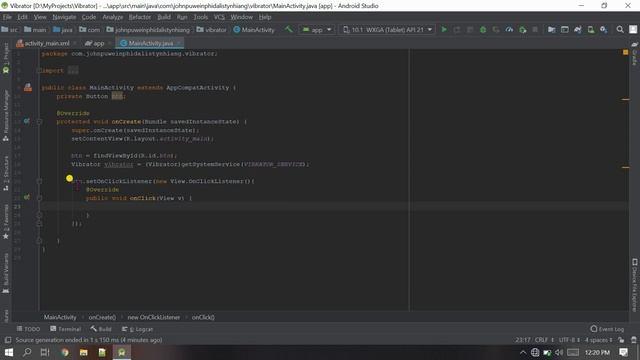Open AVD Manager icon

pos(591,29)
